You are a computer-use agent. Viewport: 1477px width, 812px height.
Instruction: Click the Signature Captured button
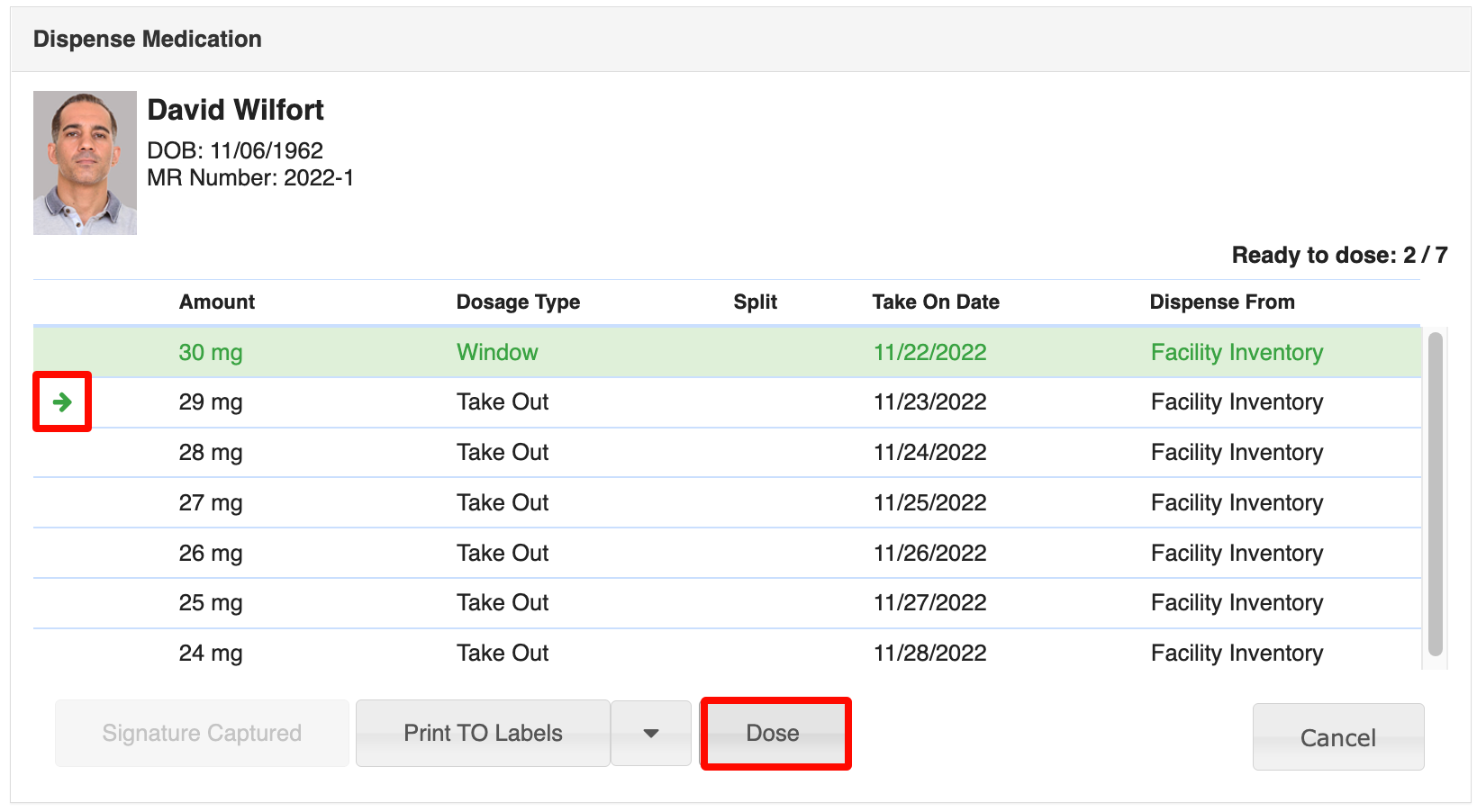point(202,734)
